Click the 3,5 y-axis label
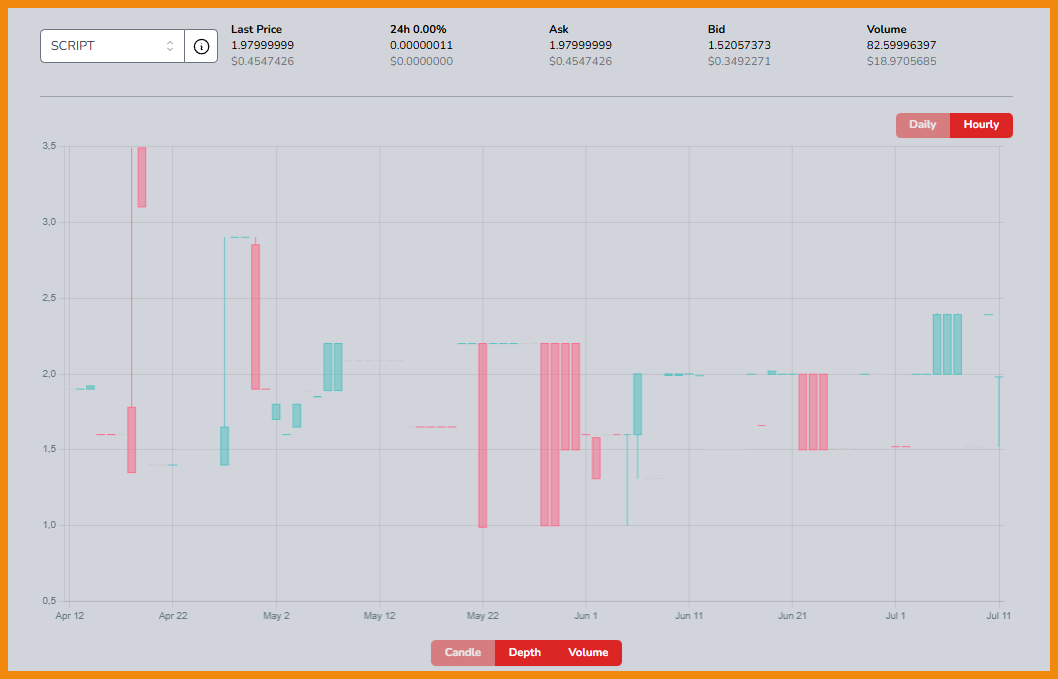The image size is (1058, 679). [x=49, y=146]
